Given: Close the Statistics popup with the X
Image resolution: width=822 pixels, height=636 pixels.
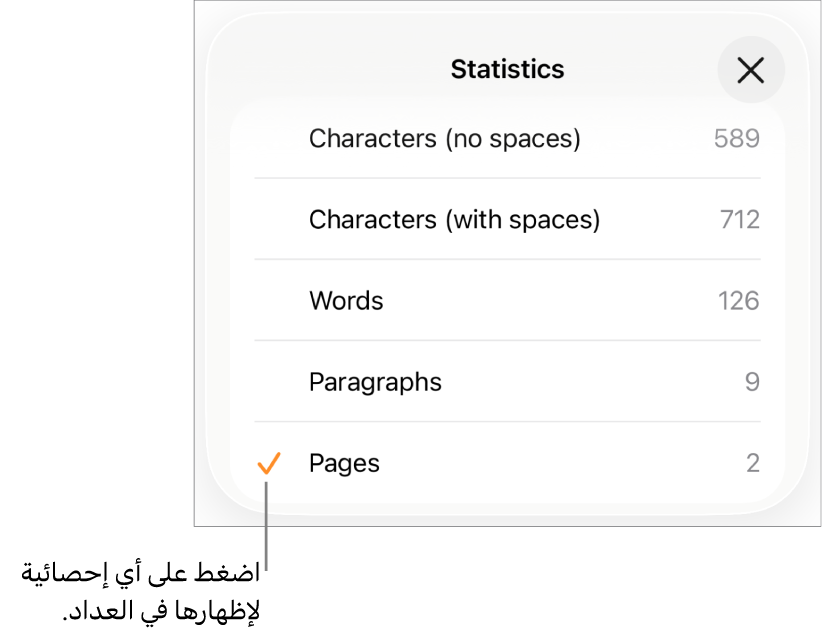Looking at the screenshot, I should [750, 70].
